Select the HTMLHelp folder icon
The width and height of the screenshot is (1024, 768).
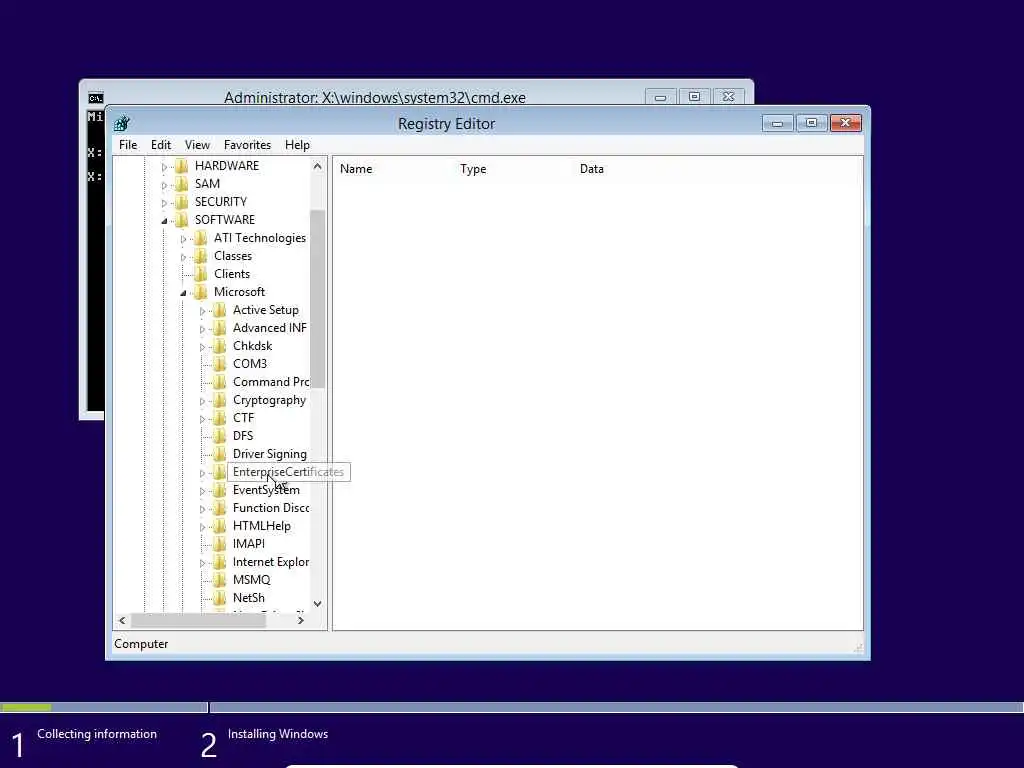tap(219, 526)
